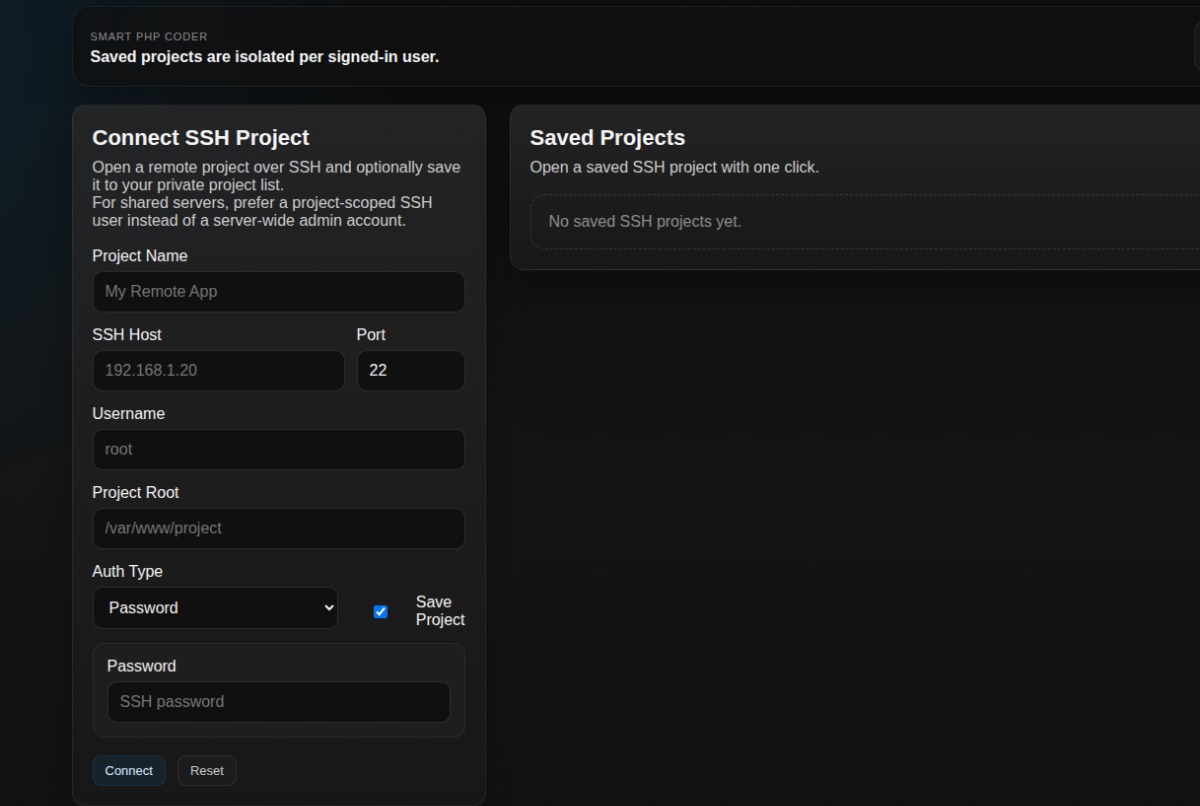Click the "No saved SSH projects yet" box

pyautogui.click(x=860, y=222)
